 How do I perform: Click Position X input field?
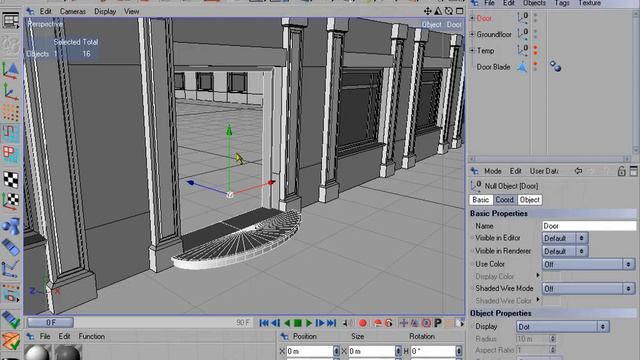coord(310,351)
